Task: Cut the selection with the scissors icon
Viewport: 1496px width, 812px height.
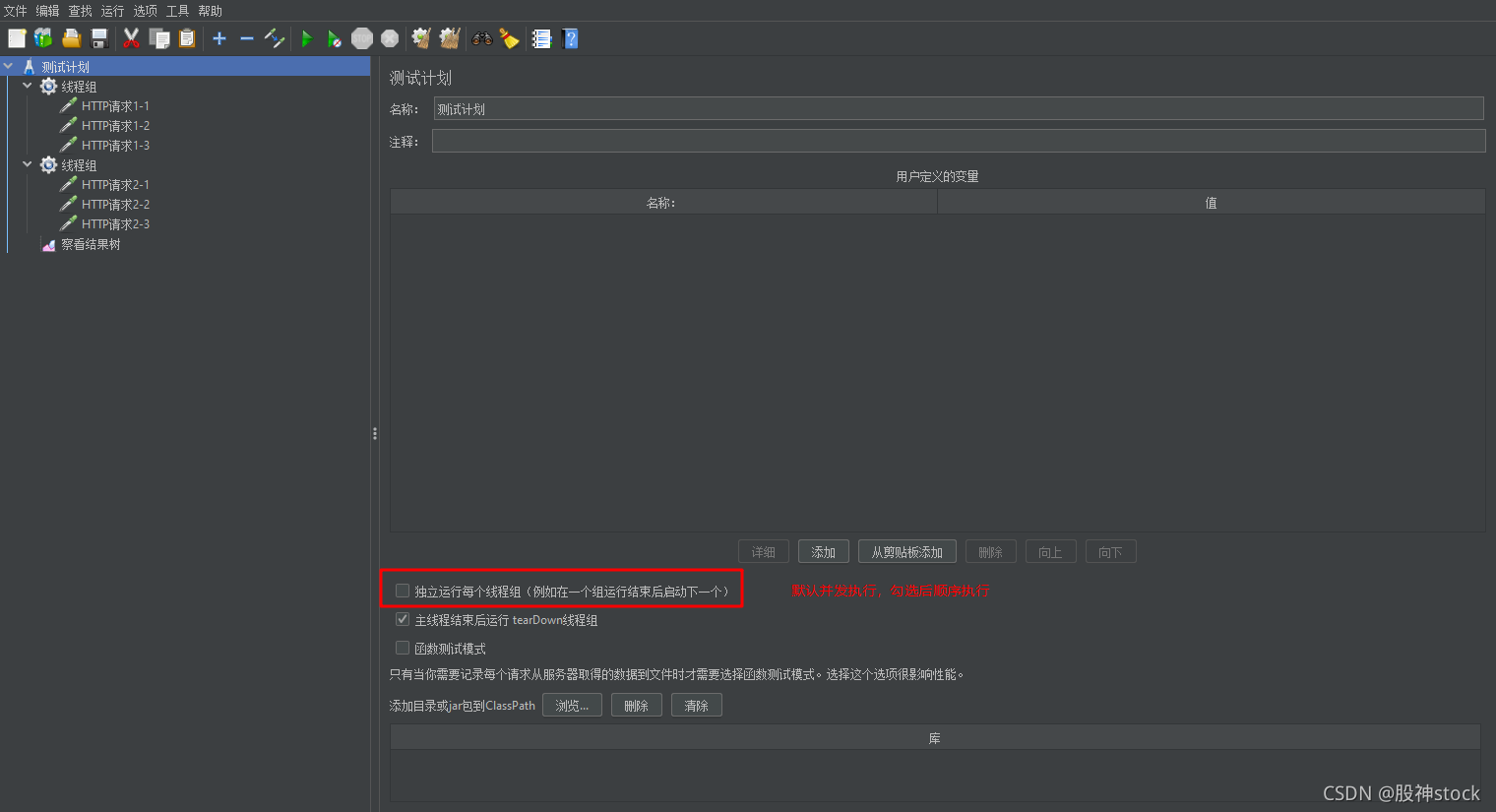Action: pos(131,38)
